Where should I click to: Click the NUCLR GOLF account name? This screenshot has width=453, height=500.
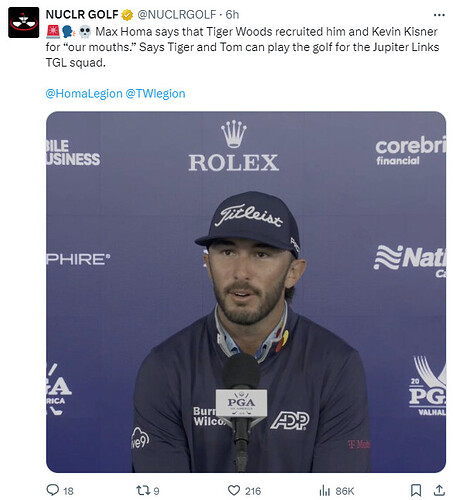click(x=82, y=15)
